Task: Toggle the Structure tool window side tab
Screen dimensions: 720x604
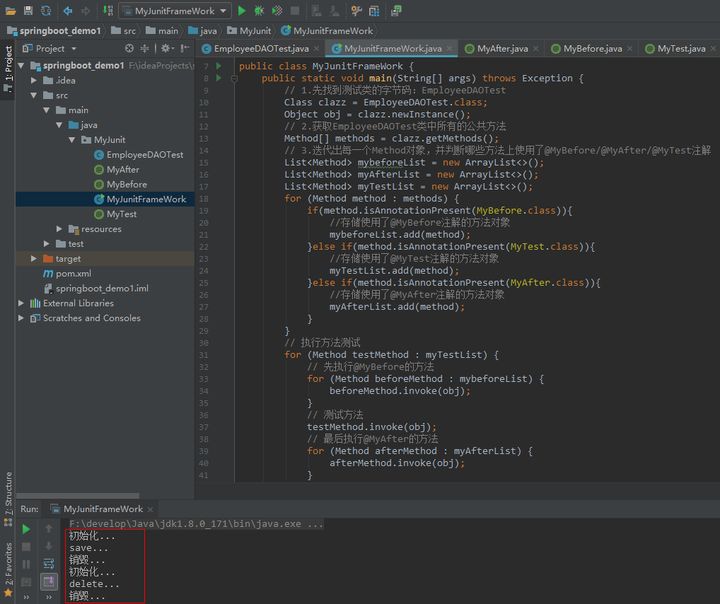Action: coord(8,498)
